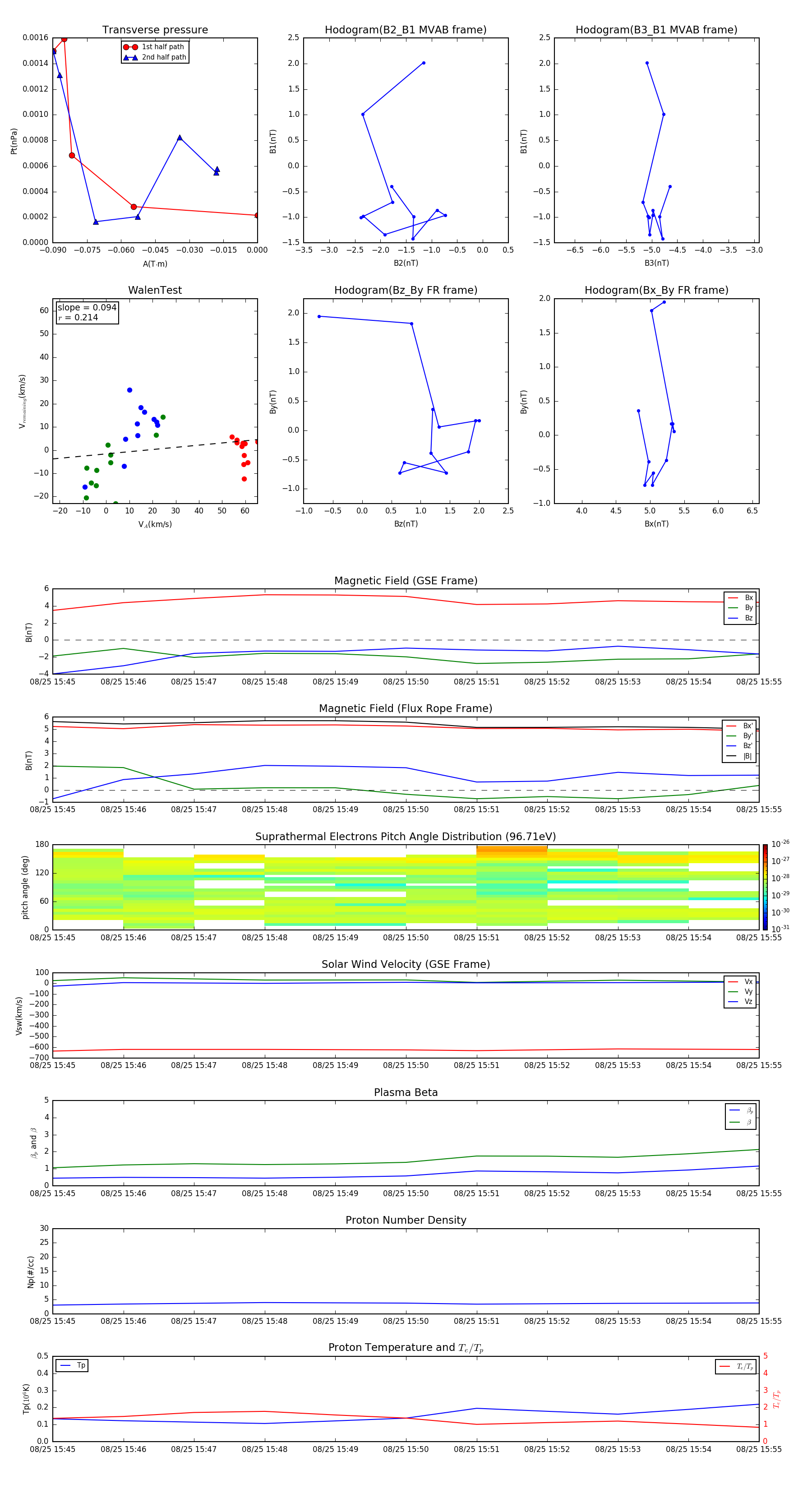812x1489 pixels.
Task: Click the "Bx(nT)" x-axis label
Action: coord(656,524)
